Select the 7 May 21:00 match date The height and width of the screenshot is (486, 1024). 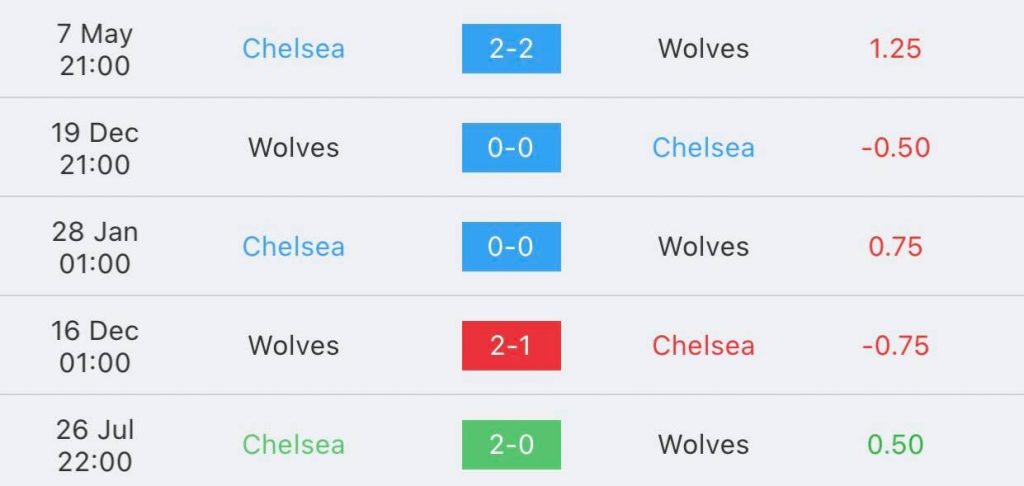[x=95, y=50]
